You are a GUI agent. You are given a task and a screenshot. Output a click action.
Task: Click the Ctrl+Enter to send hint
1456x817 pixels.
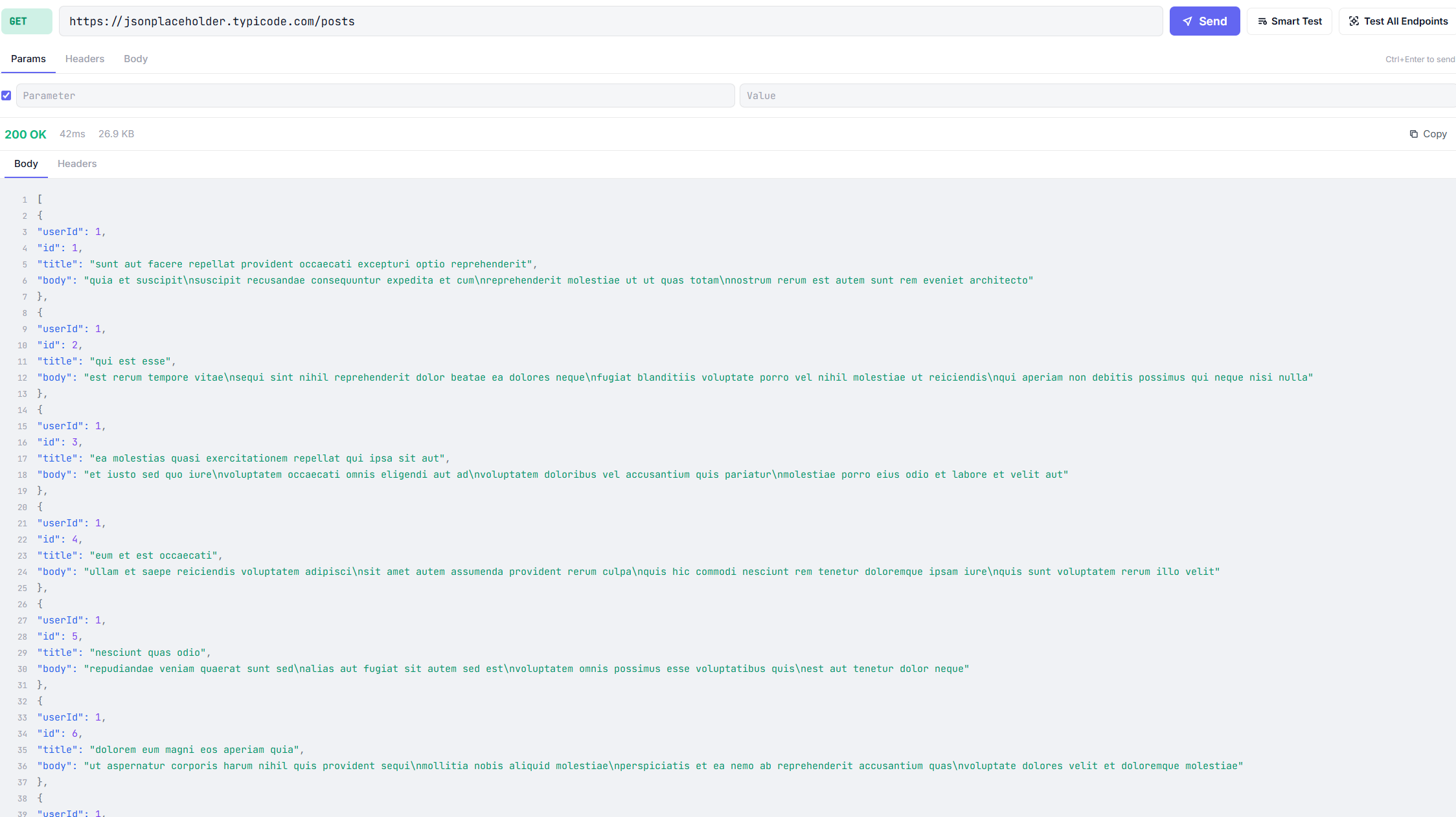coord(1420,60)
